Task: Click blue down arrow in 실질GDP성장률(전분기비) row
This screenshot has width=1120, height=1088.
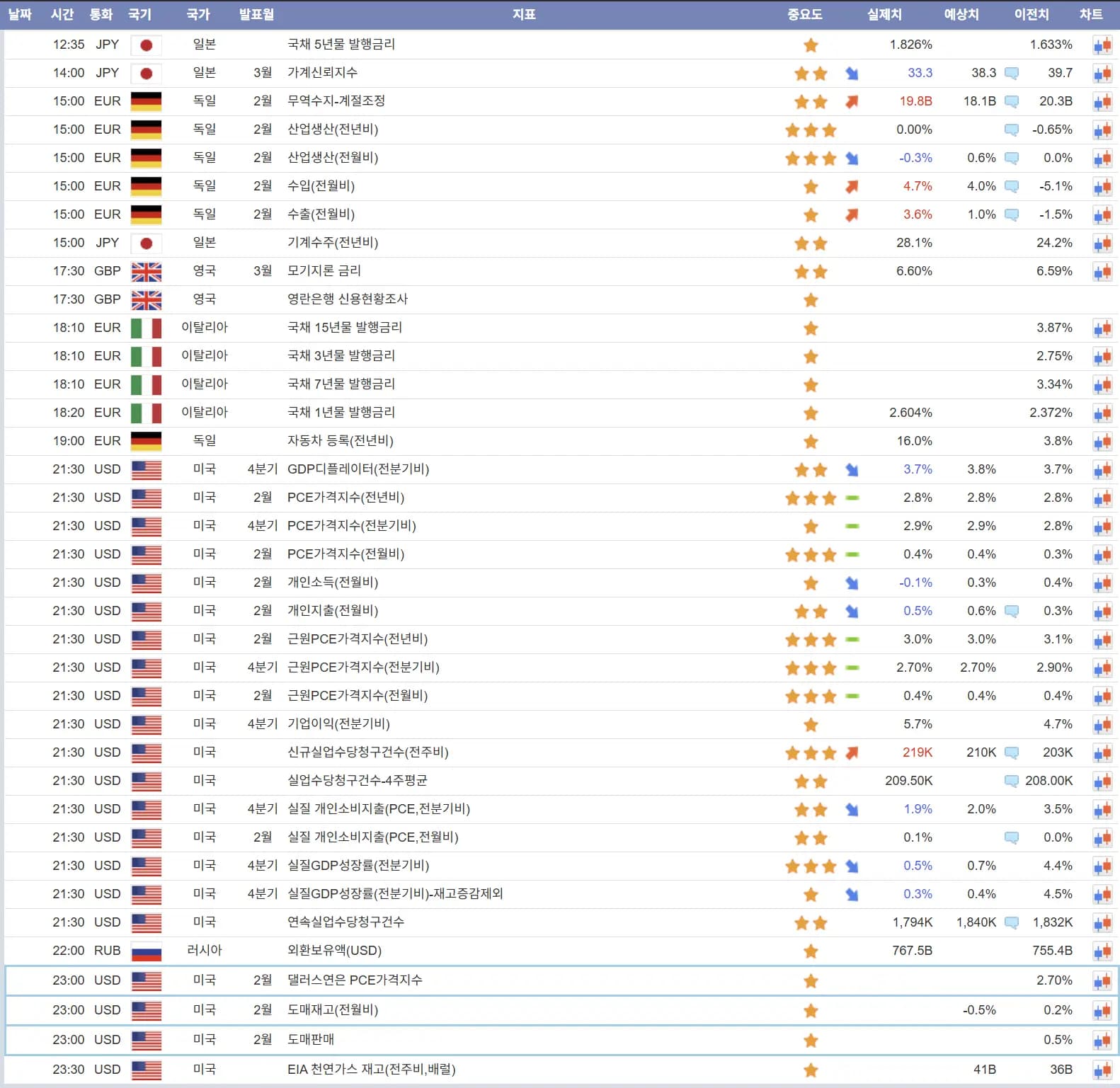Action: click(x=852, y=866)
